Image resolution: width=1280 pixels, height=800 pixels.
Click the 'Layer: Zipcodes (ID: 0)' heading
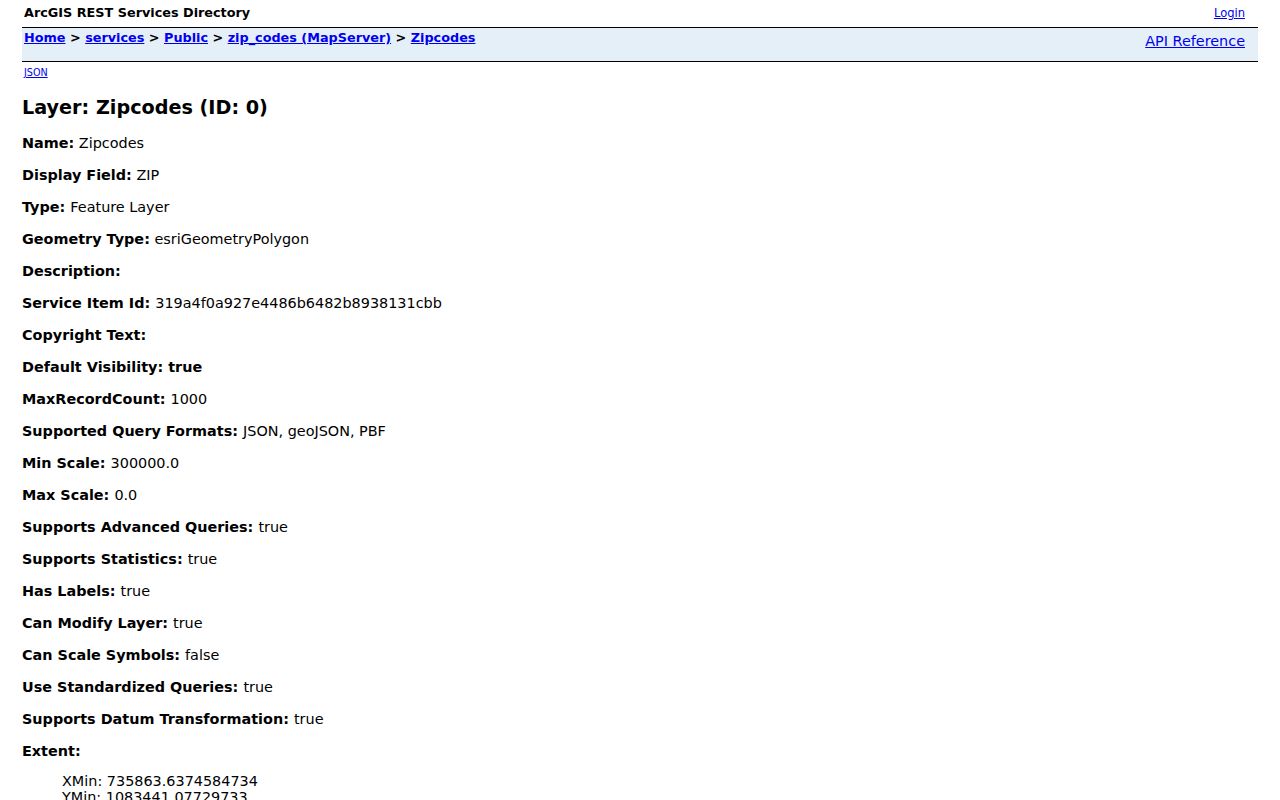pos(145,107)
